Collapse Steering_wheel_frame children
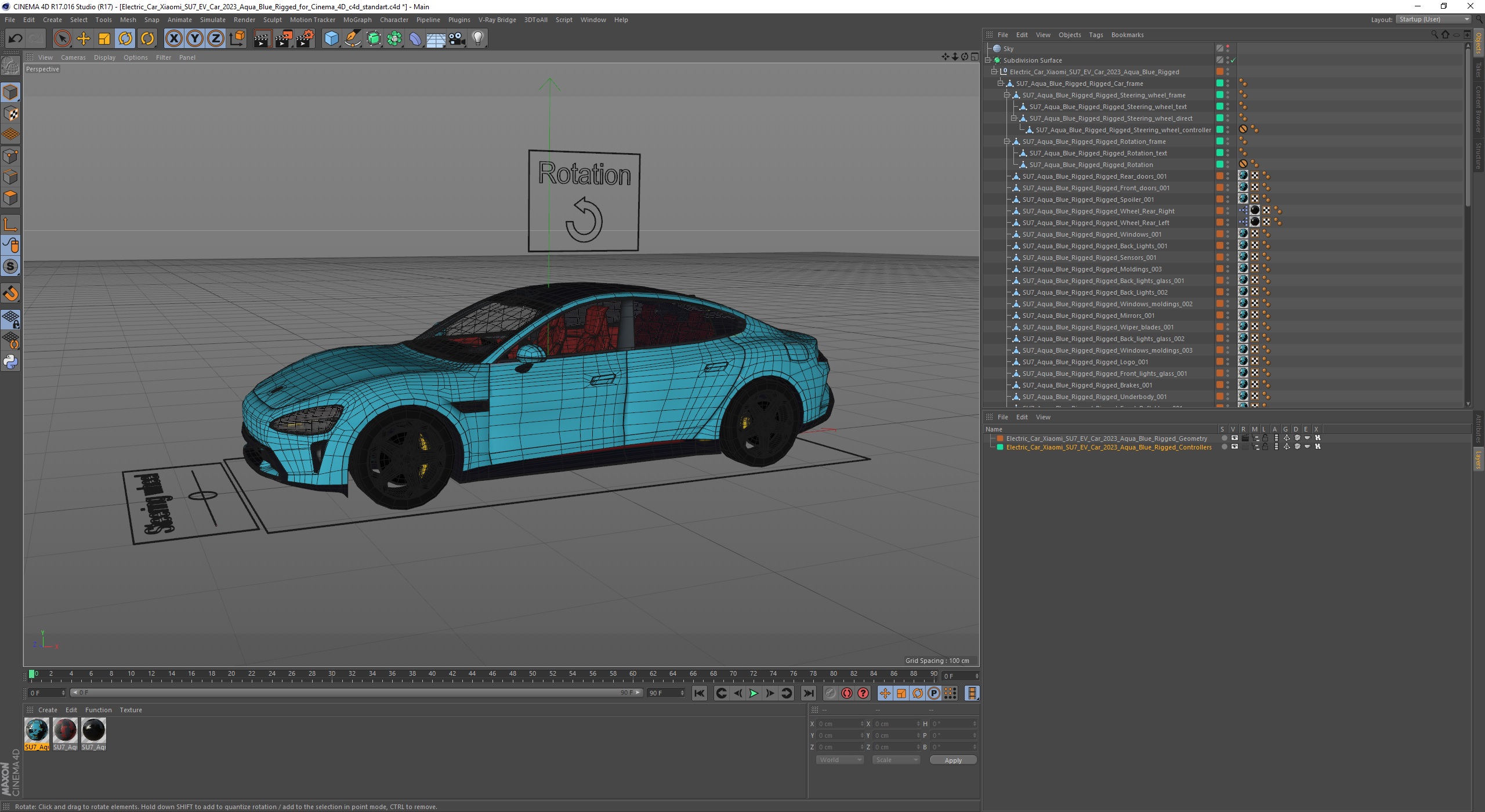1485x812 pixels. 1007,95
